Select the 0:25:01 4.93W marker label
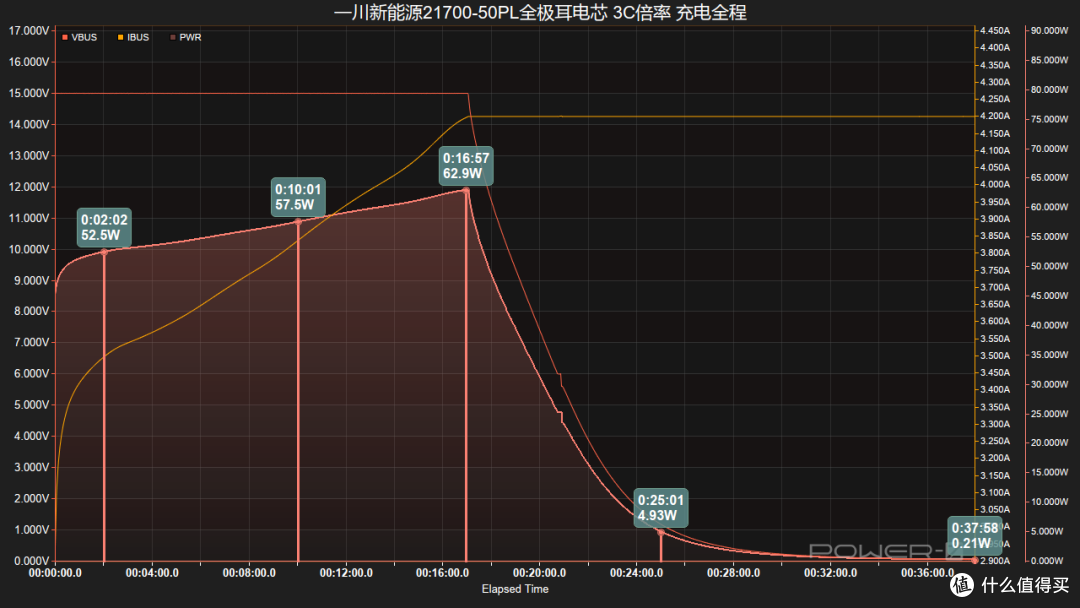The width and height of the screenshot is (1080, 608). 661,508
